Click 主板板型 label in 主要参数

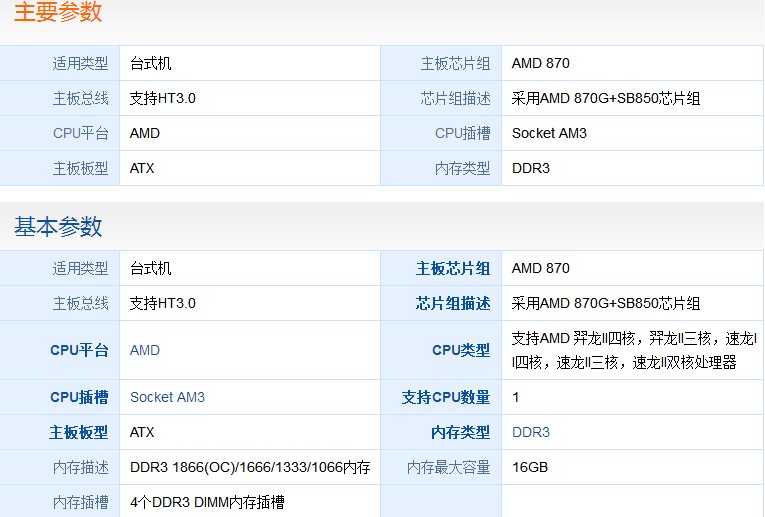click(81, 169)
